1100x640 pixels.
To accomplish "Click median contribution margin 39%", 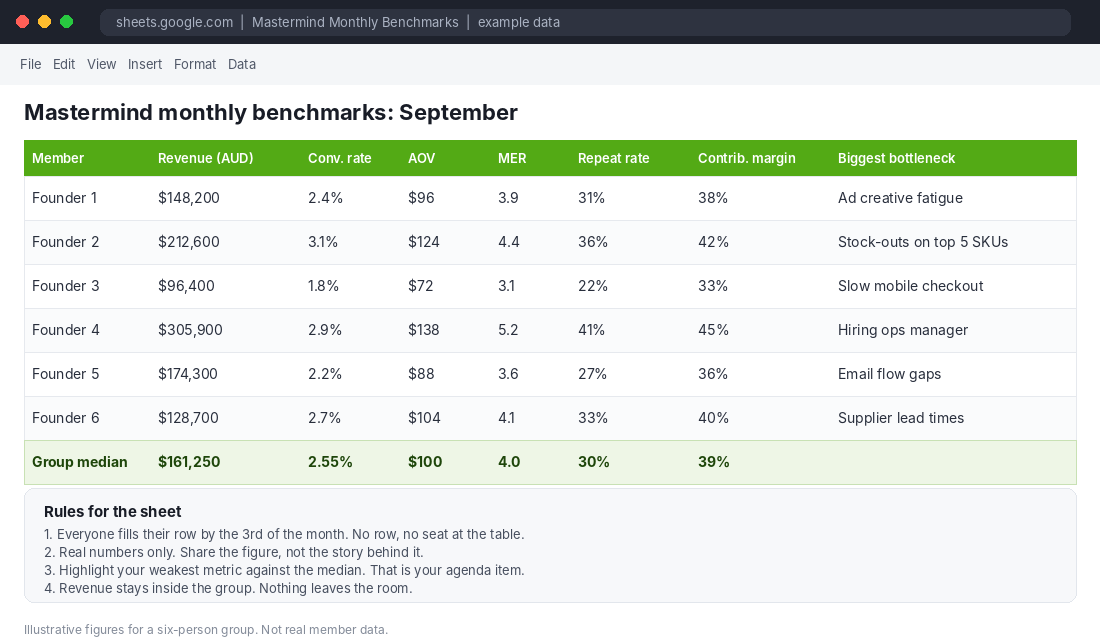I will (x=713, y=462).
